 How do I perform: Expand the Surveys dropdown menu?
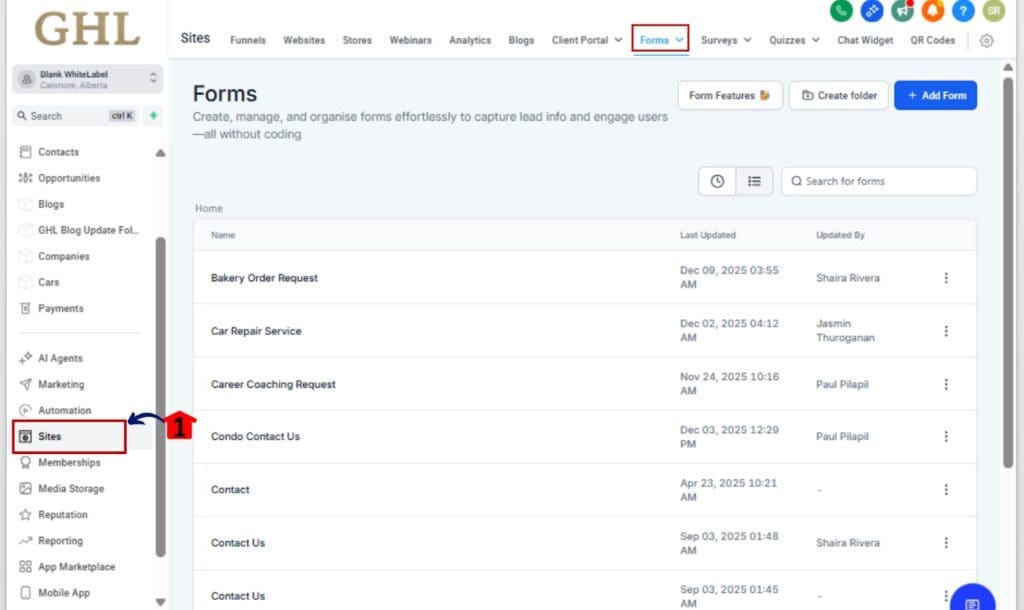point(725,40)
